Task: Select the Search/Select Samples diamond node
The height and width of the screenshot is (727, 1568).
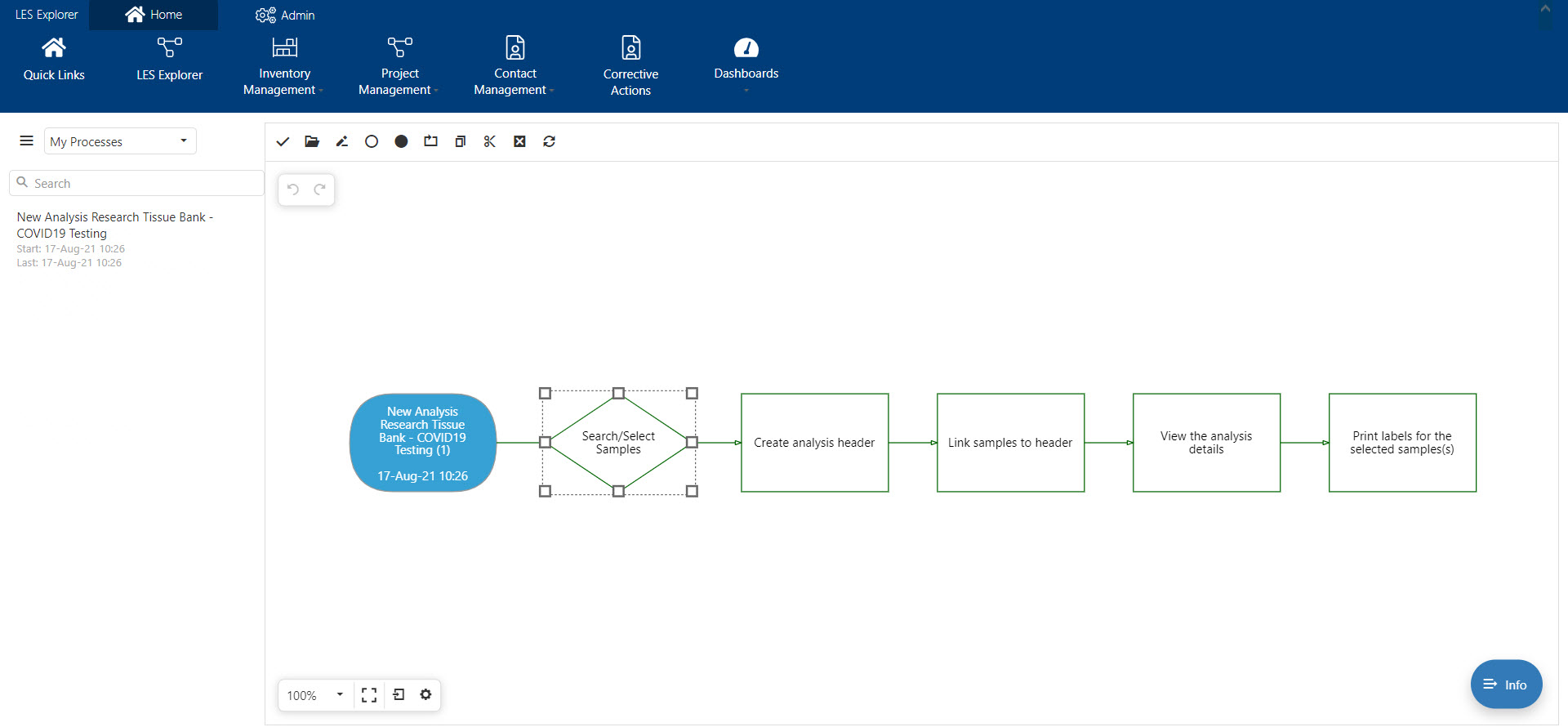Action: 618,443
